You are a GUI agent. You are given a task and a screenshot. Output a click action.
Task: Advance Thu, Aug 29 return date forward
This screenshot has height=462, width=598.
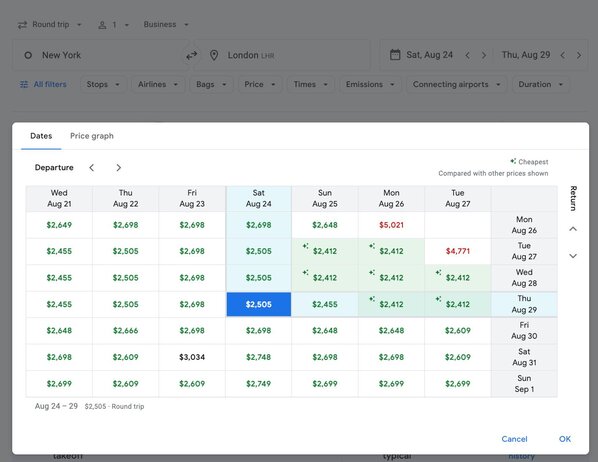[x=579, y=55]
